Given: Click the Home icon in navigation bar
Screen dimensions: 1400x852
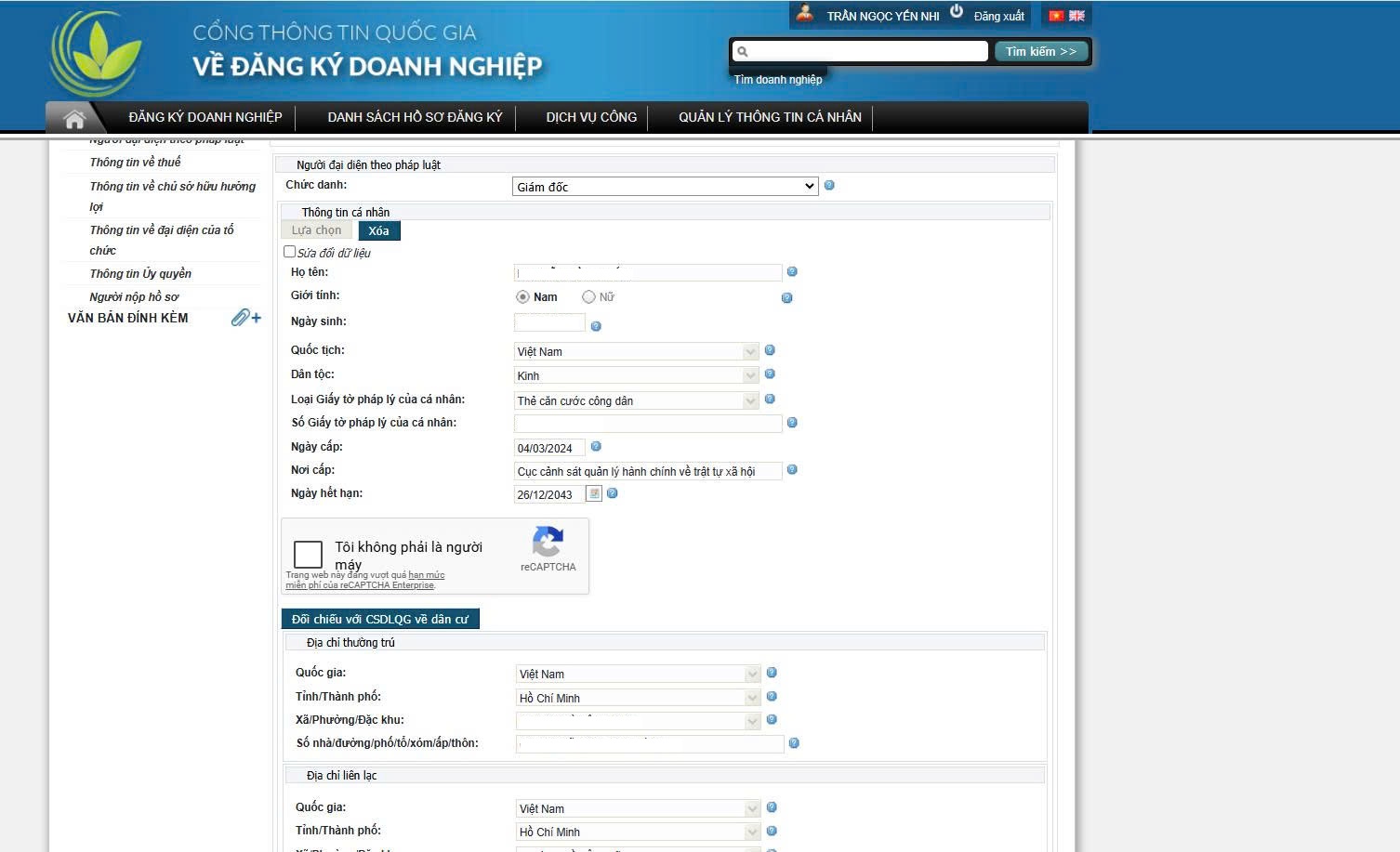Looking at the screenshot, I should (74, 118).
